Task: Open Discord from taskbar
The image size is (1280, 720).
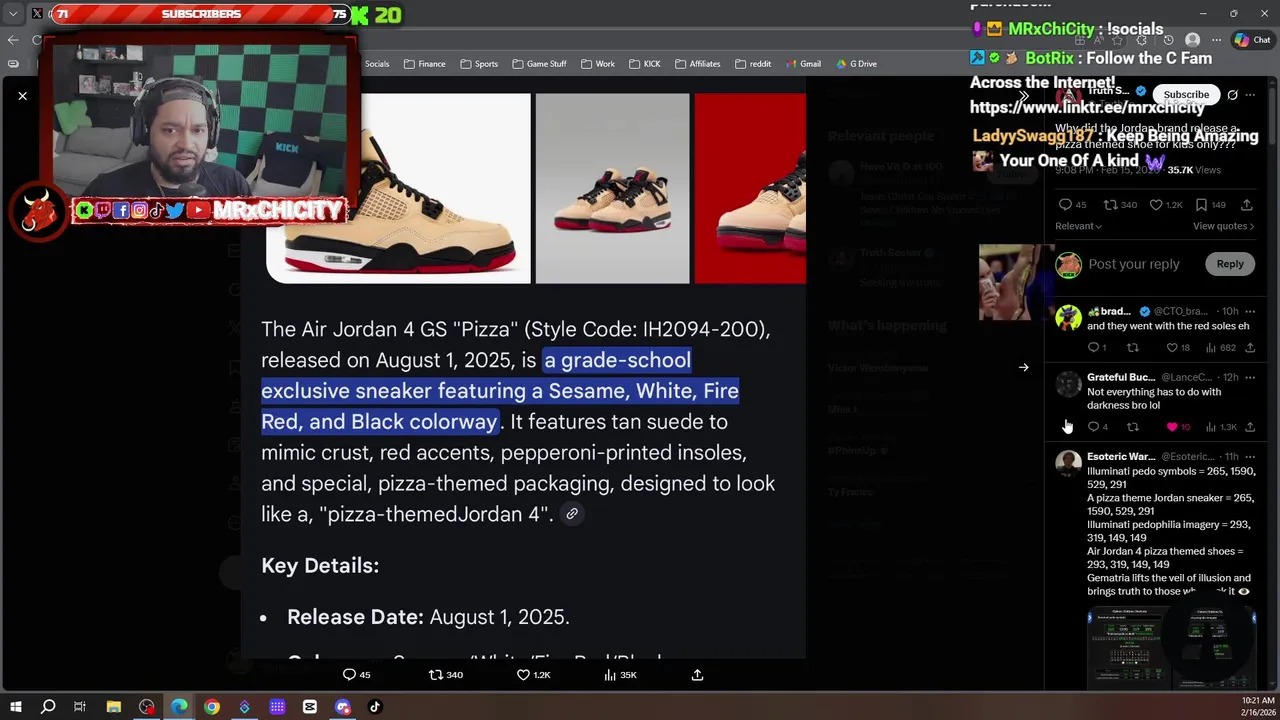Action: pyautogui.click(x=343, y=707)
